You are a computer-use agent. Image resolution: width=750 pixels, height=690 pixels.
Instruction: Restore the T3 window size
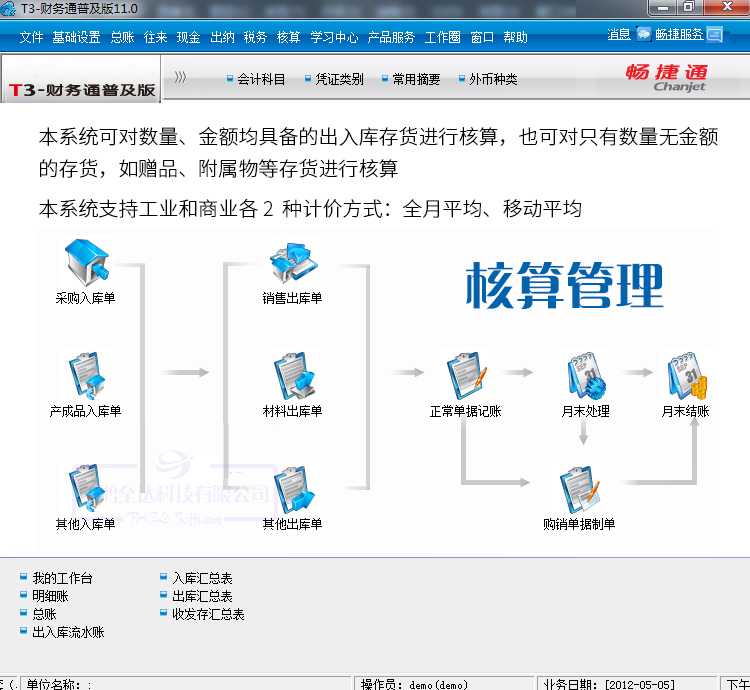[x=689, y=7]
